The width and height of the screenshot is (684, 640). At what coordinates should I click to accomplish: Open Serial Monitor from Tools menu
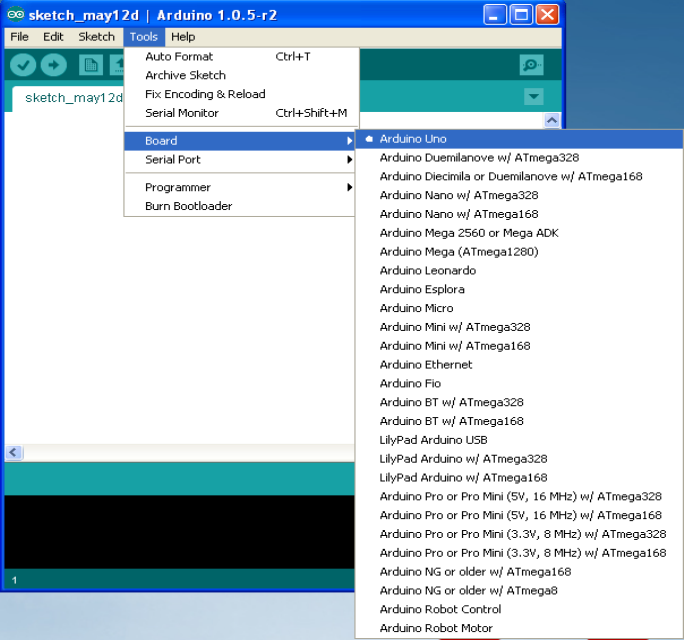241,113
